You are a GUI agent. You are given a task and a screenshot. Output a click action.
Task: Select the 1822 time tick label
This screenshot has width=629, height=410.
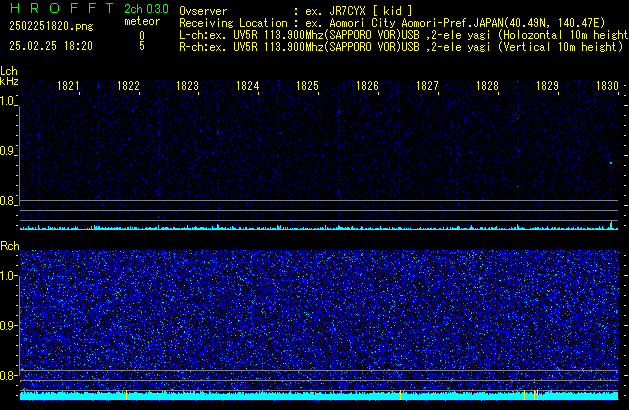(x=128, y=86)
